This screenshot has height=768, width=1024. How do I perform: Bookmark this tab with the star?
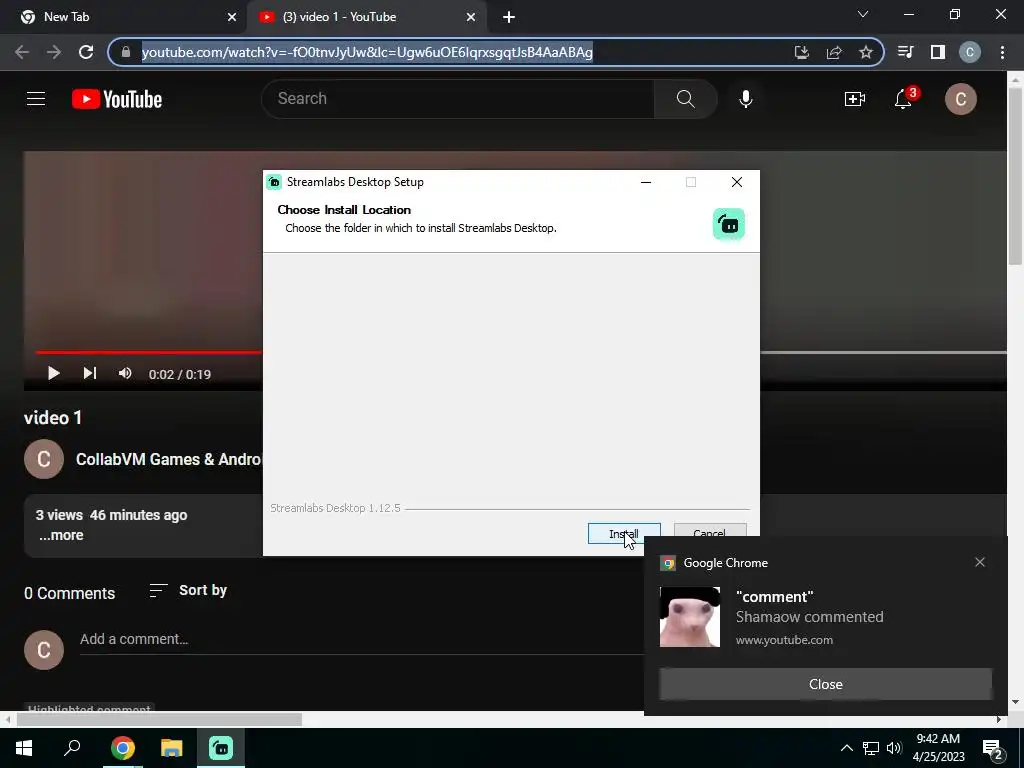pyautogui.click(x=866, y=52)
